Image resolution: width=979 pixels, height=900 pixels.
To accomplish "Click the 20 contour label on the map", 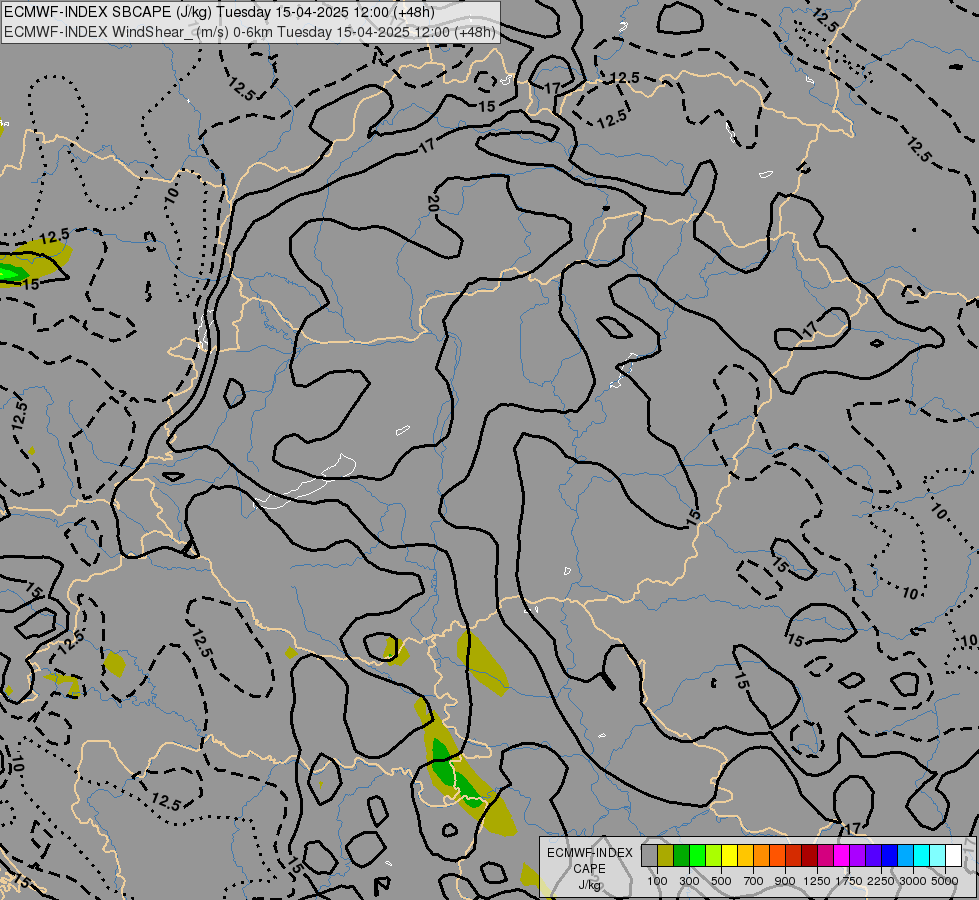I will tap(433, 203).
